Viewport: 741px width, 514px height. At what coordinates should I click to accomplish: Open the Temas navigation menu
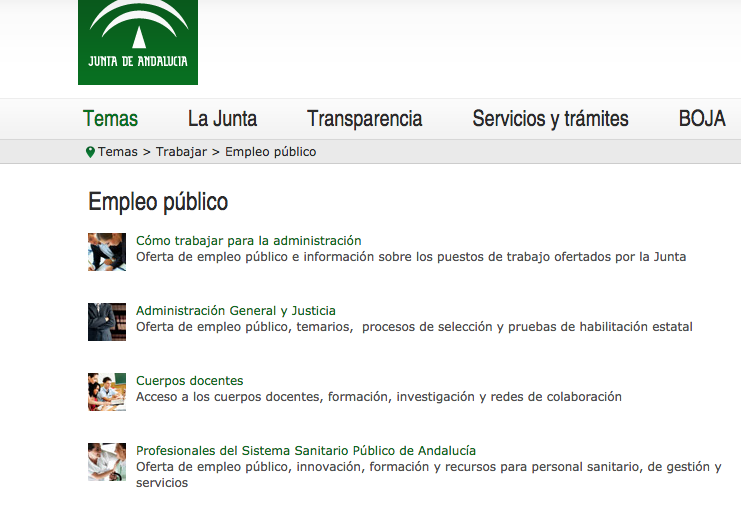pyautogui.click(x=110, y=119)
